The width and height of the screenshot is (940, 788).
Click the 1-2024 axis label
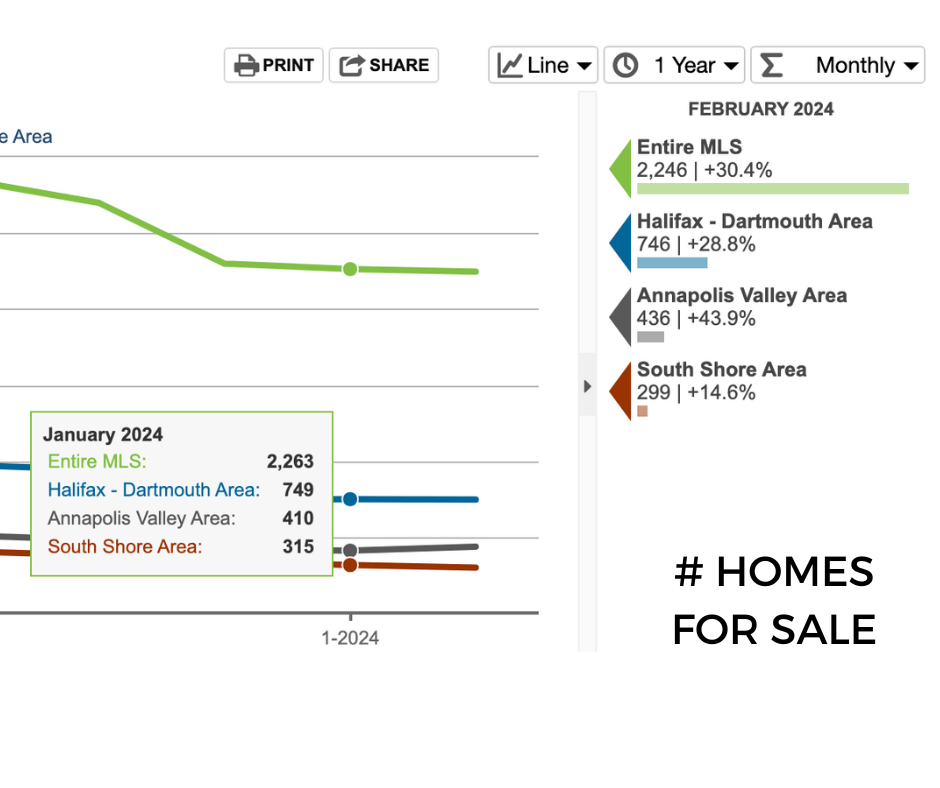(x=350, y=638)
